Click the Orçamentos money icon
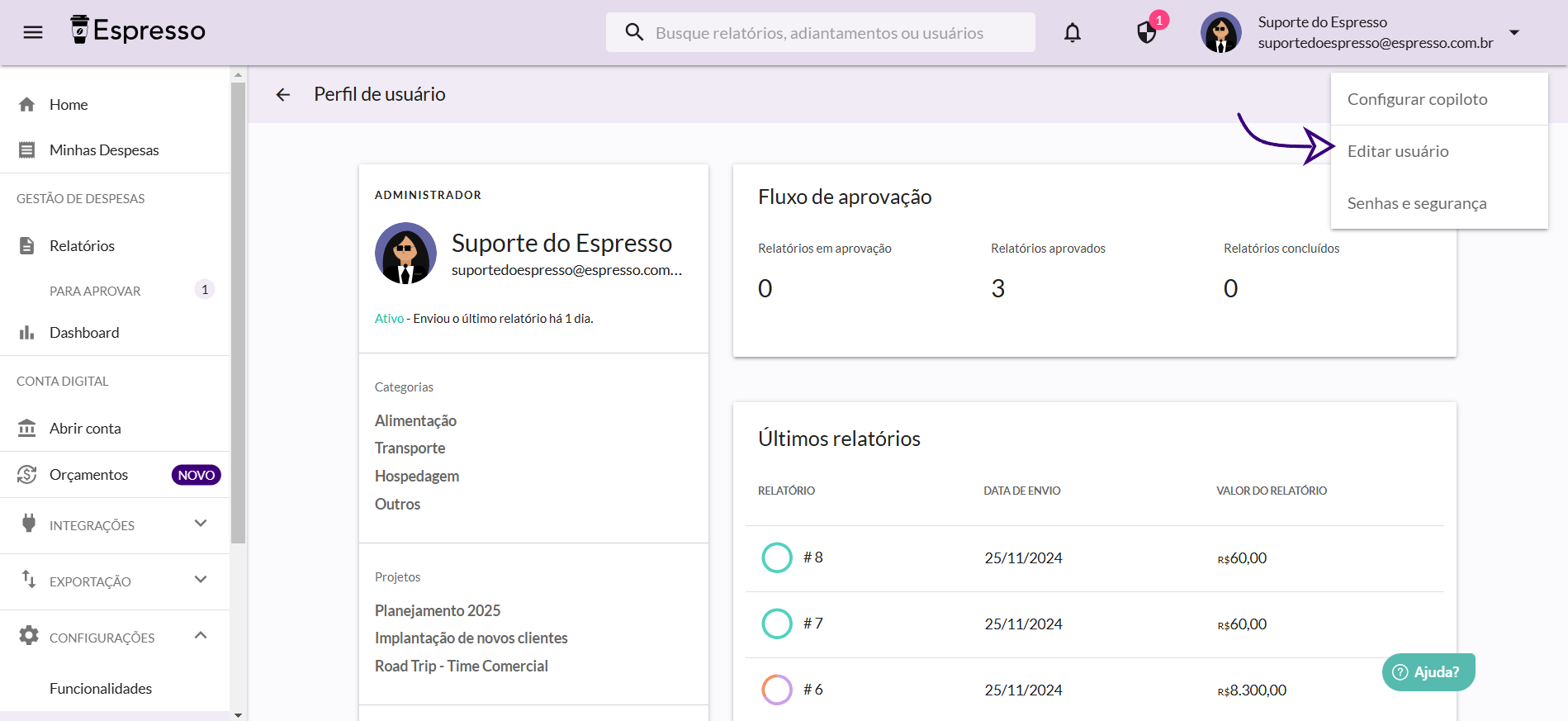1568x721 pixels. point(27,475)
